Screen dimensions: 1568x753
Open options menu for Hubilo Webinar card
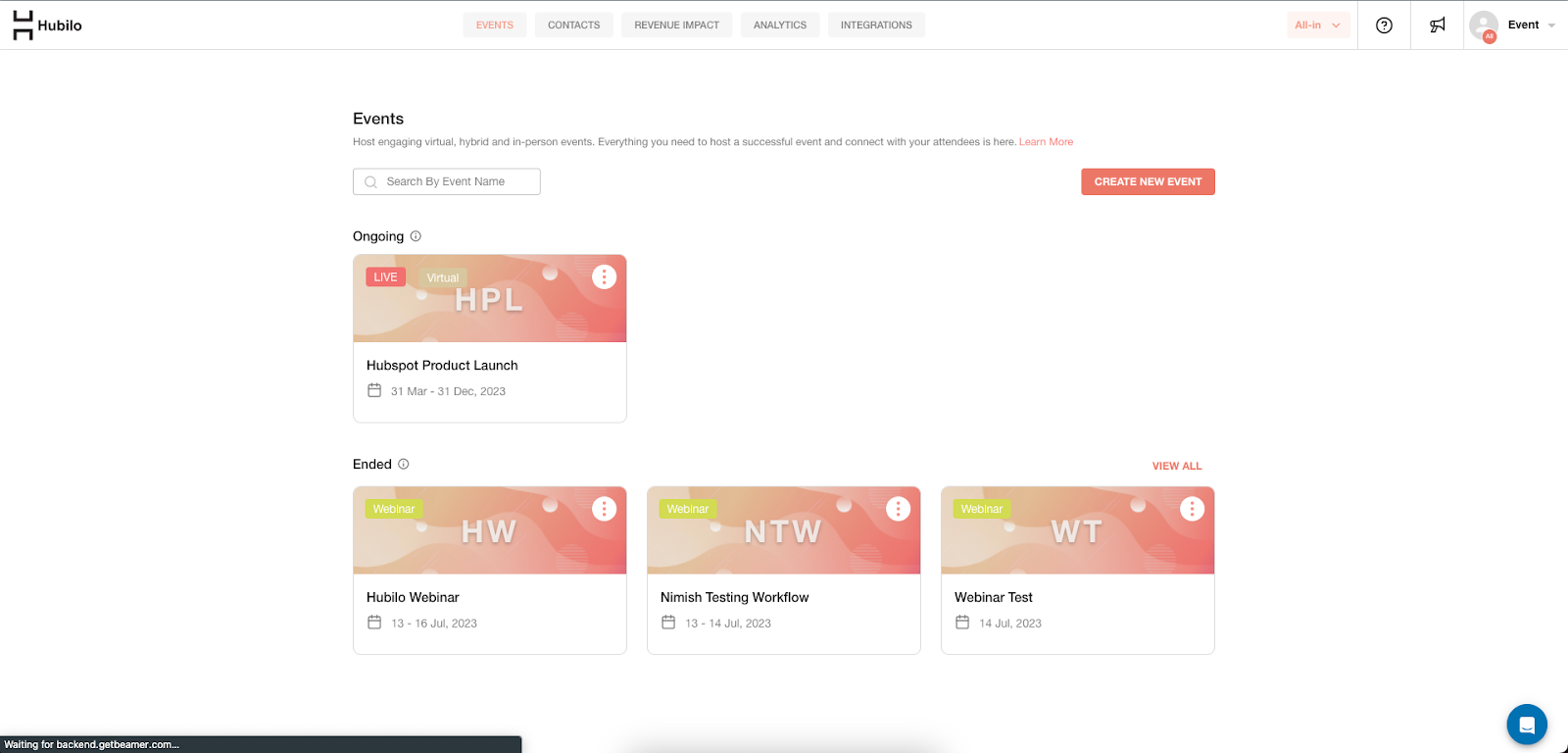pos(604,509)
